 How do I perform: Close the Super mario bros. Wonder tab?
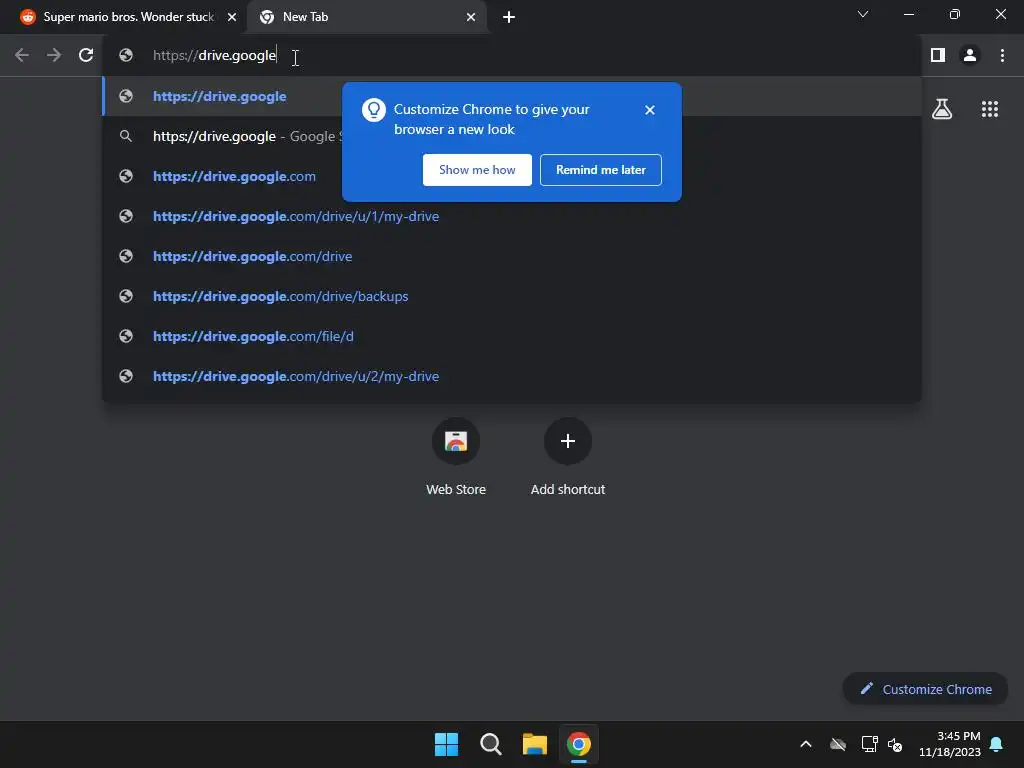click(x=232, y=17)
